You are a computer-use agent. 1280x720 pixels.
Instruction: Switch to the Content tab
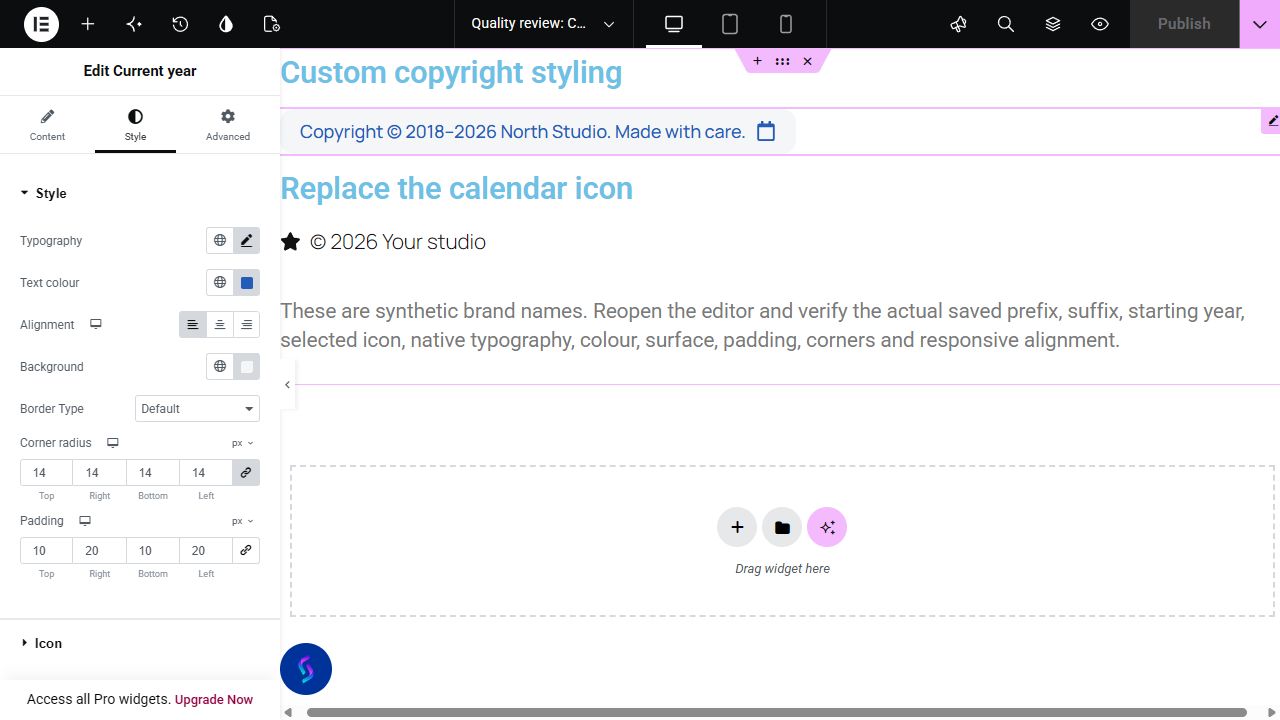click(x=47, y=125)
